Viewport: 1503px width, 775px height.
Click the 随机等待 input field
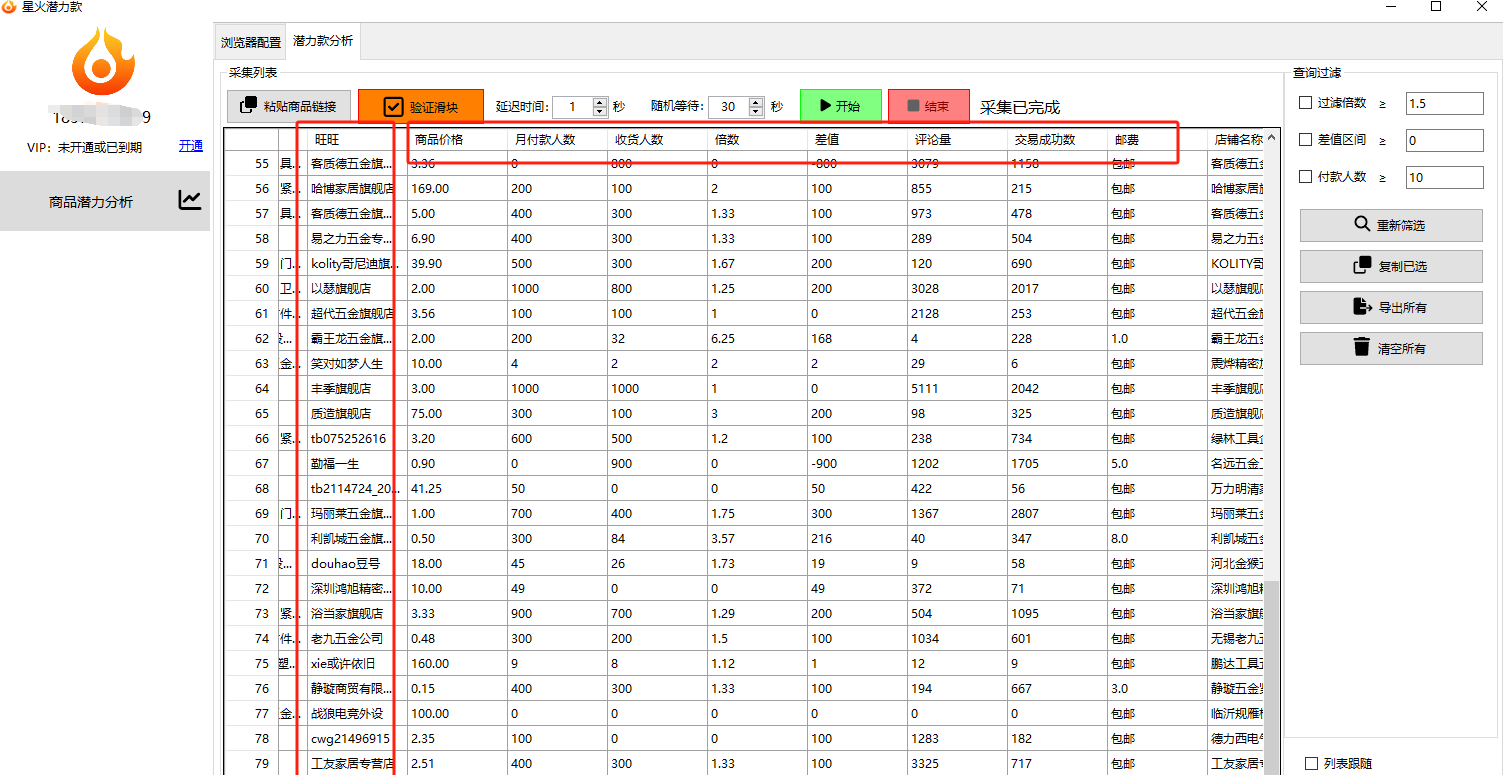coord(729,106)
